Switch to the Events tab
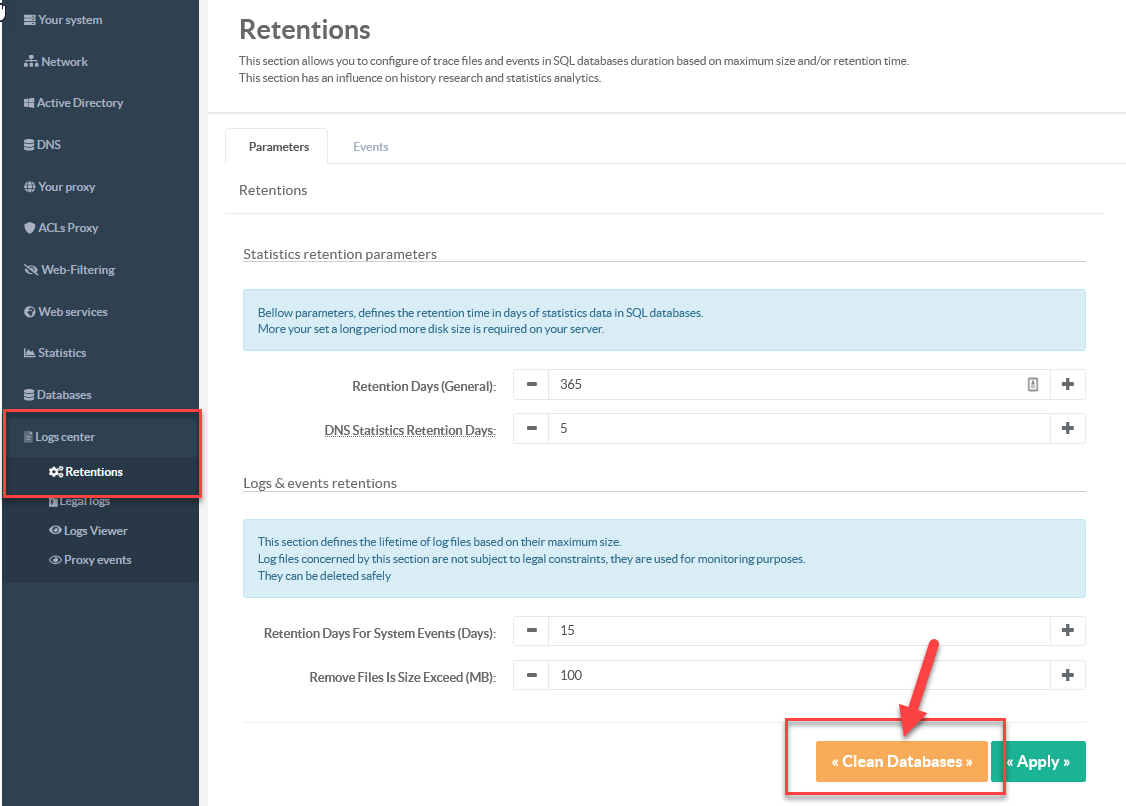1126x806 pixels. coord(370,147)
